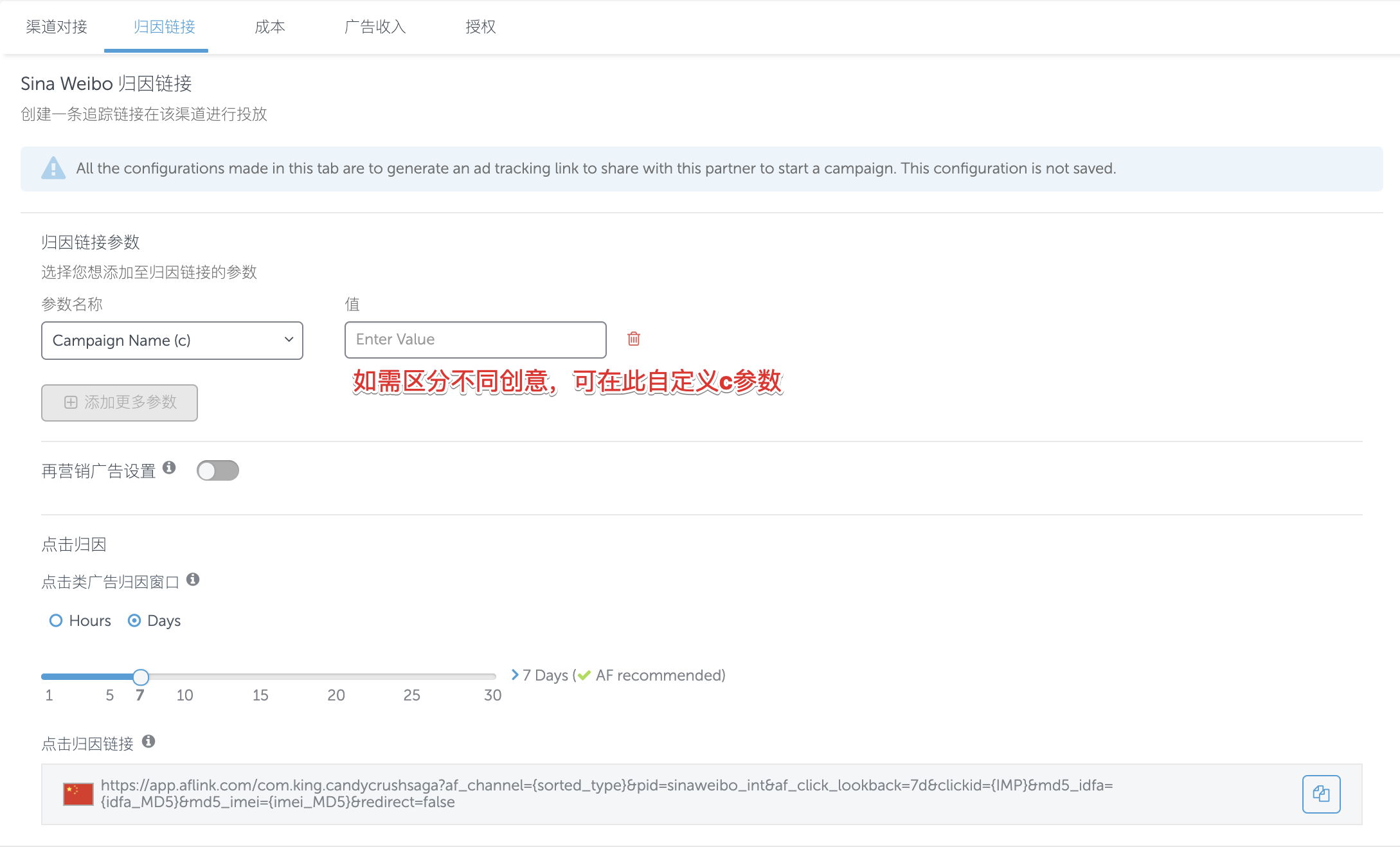Click the lookback window slider handle
The height and width of the screenshot is (847, 1400).
click(x=141, y=677)
